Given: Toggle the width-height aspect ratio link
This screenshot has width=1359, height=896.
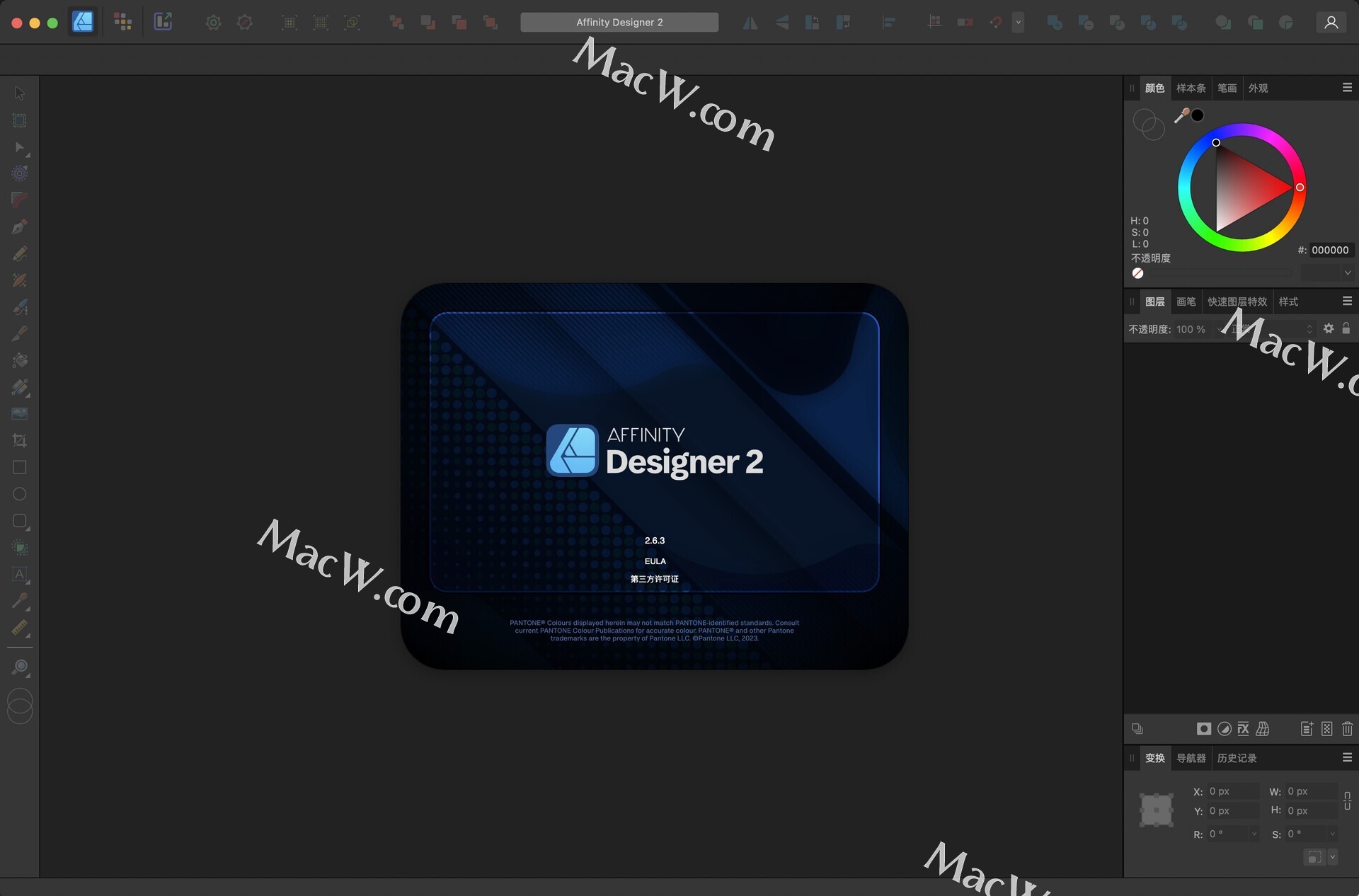Looking at the screenshot, I should pyautogui.click(x=1347, y=800).
